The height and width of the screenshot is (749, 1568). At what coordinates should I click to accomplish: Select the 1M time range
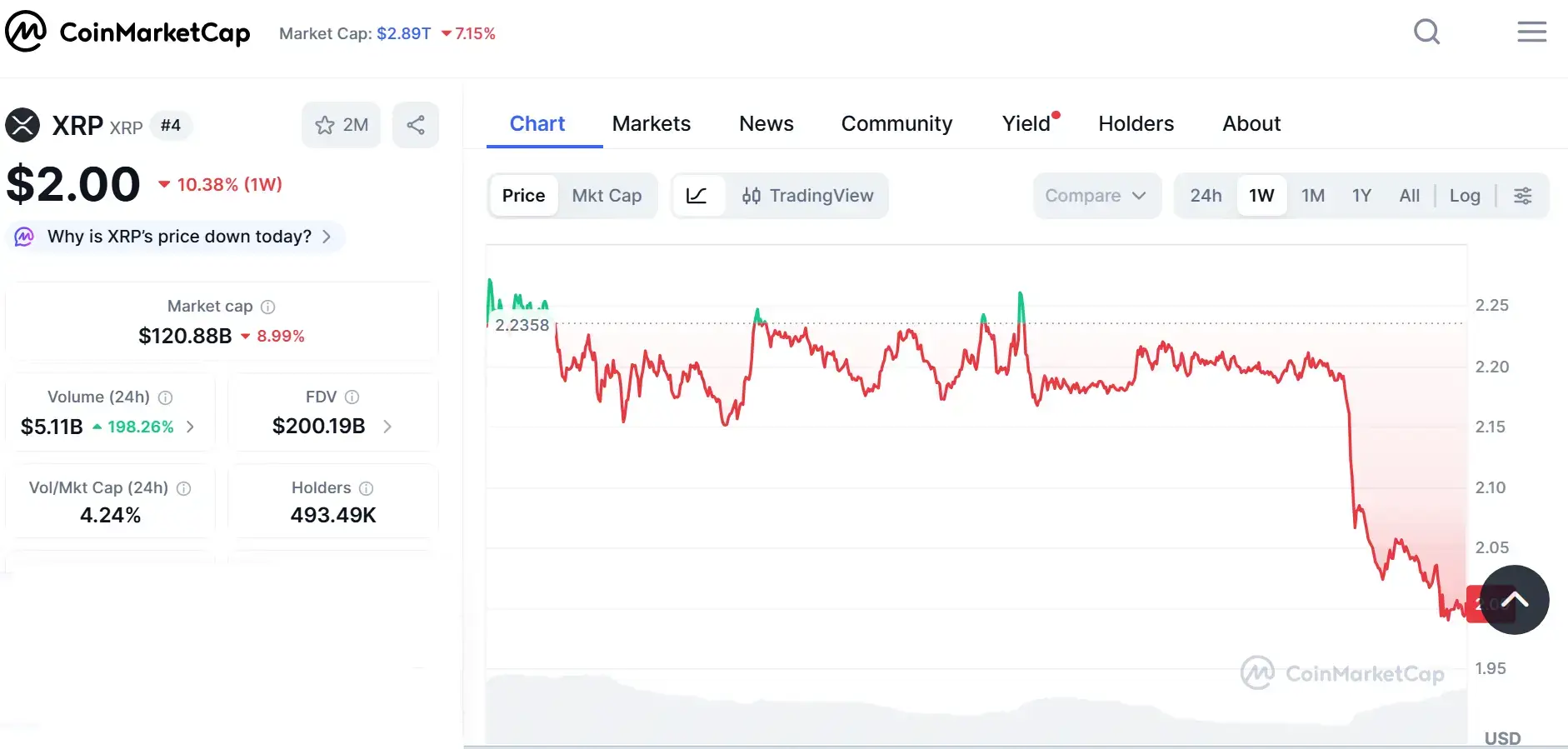click(1313, 196)
